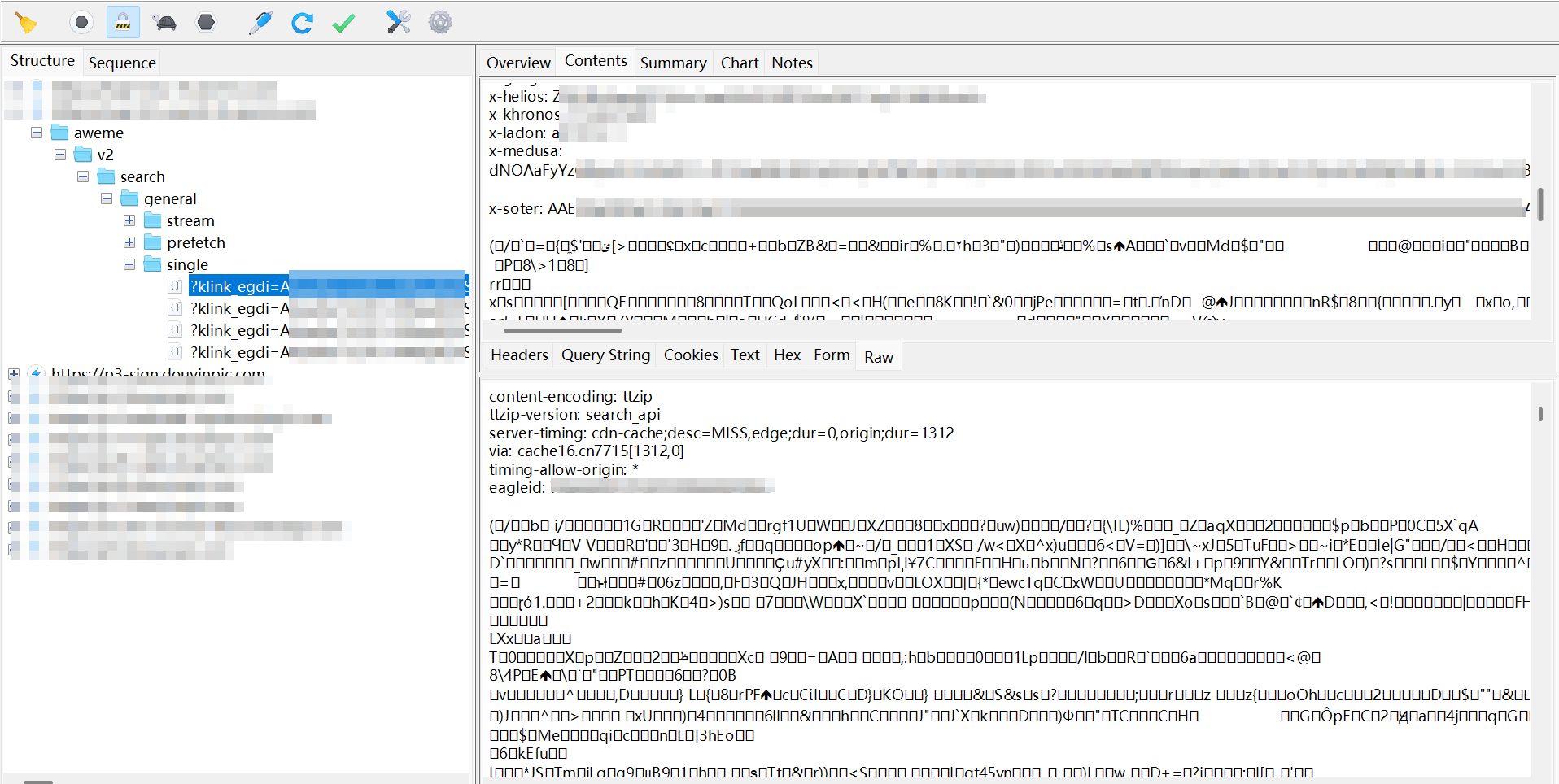Show the Query String view tab
Viewport: 1559px width, 784px height.
tap(606, 355)
